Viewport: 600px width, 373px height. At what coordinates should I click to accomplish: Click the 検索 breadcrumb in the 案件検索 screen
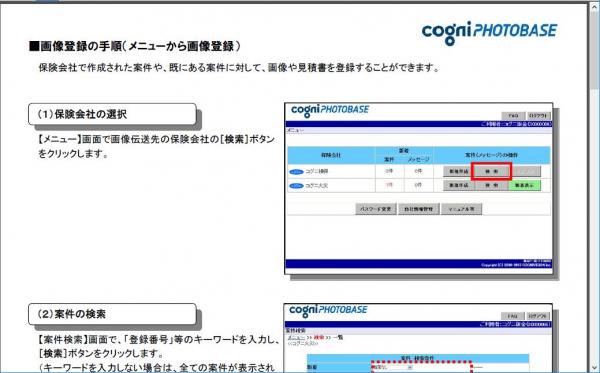(319, 338)
